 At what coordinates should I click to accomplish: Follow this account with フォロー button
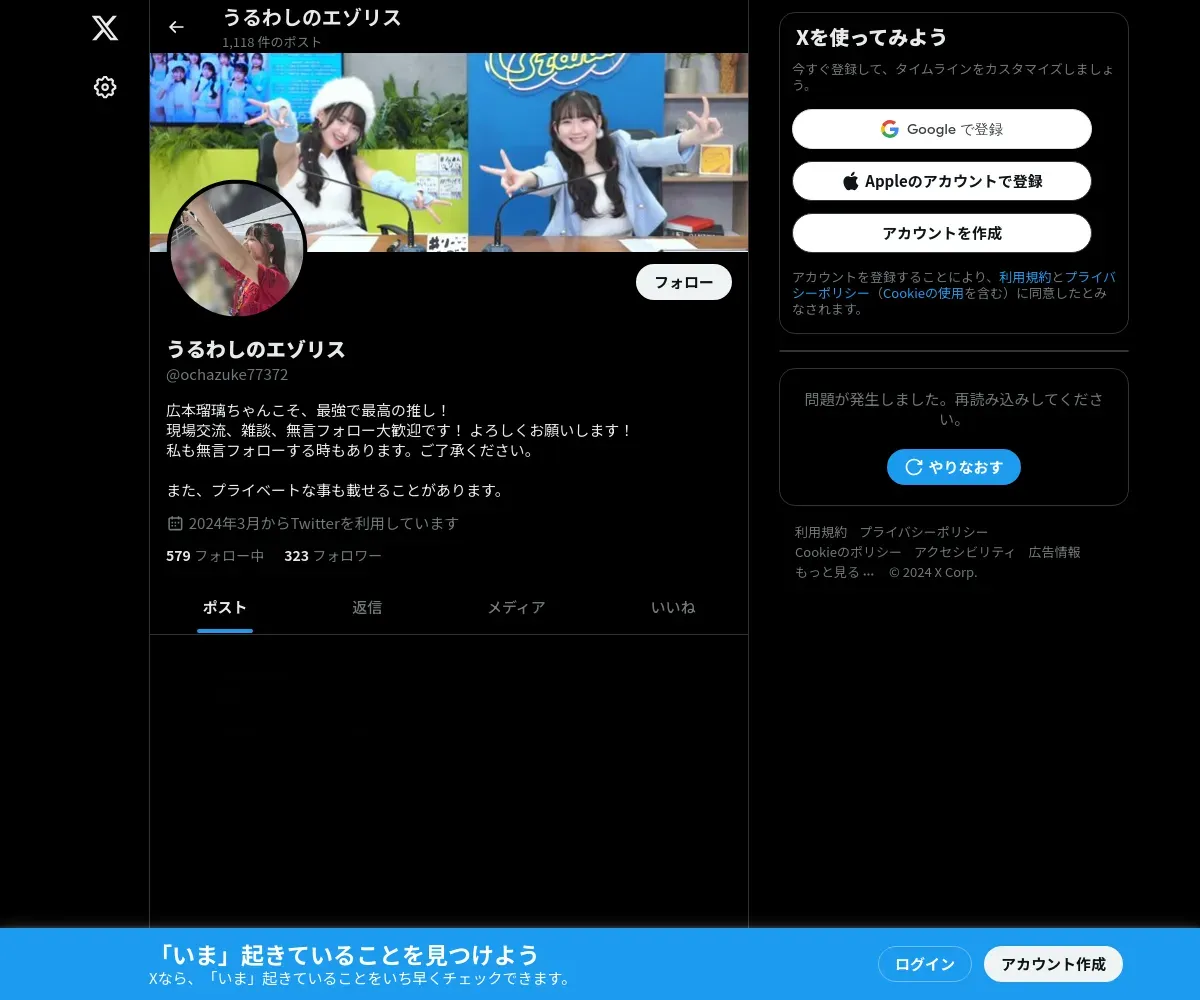pos(684,282)
